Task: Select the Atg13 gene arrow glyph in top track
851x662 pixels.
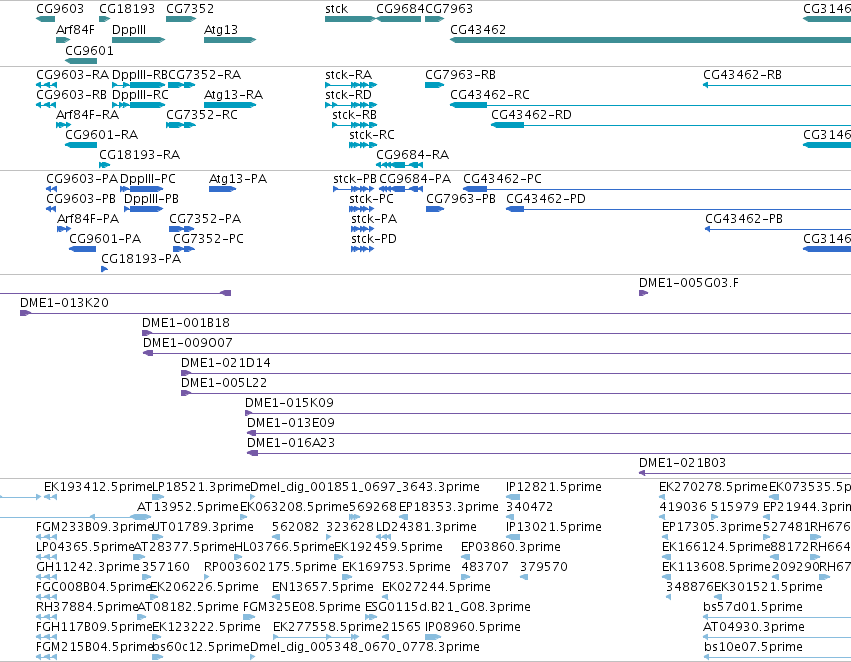Action: click(230, 40)
